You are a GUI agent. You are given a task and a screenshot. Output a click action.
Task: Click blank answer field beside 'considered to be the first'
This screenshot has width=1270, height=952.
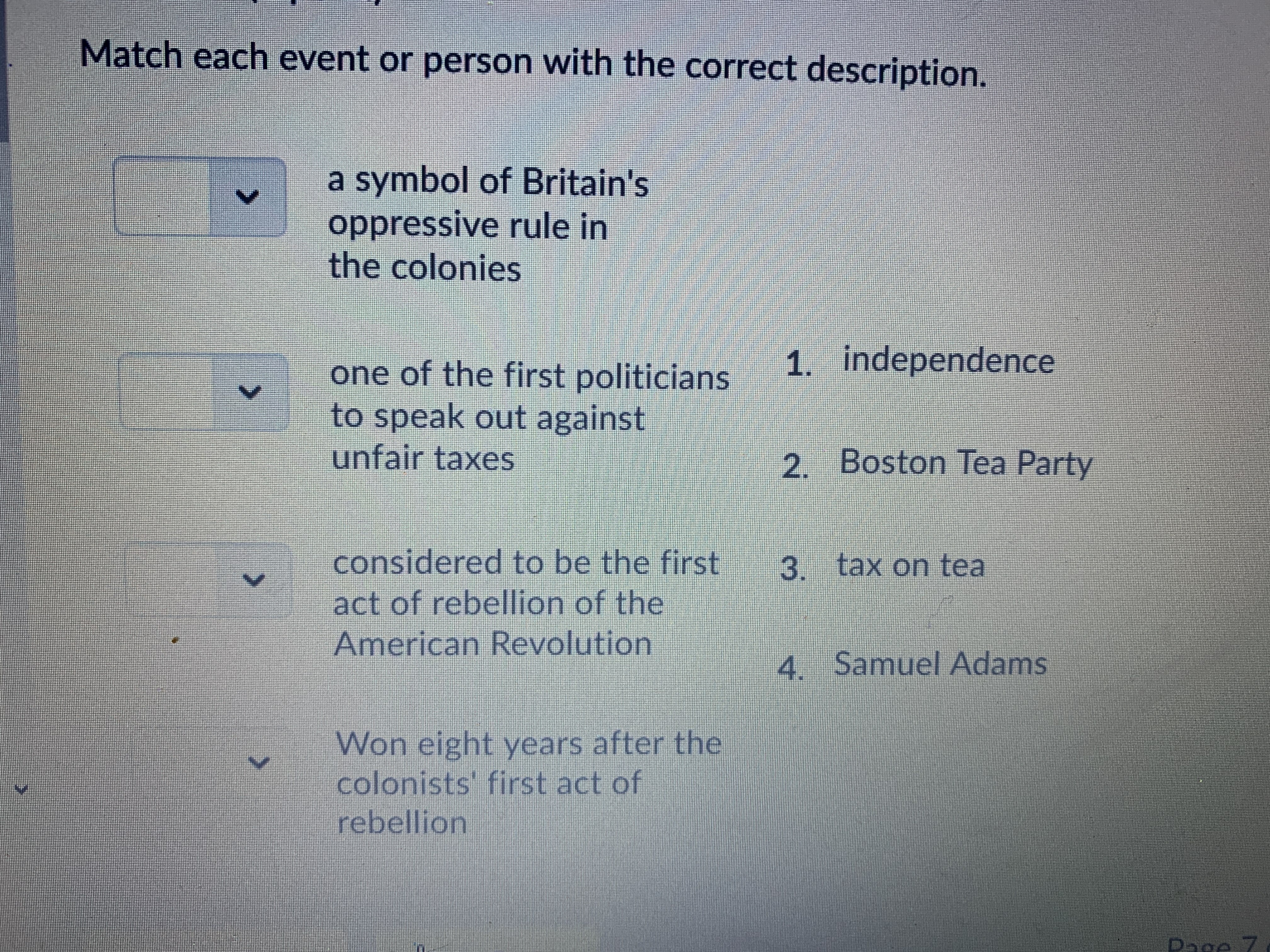[x=178, y=580]
